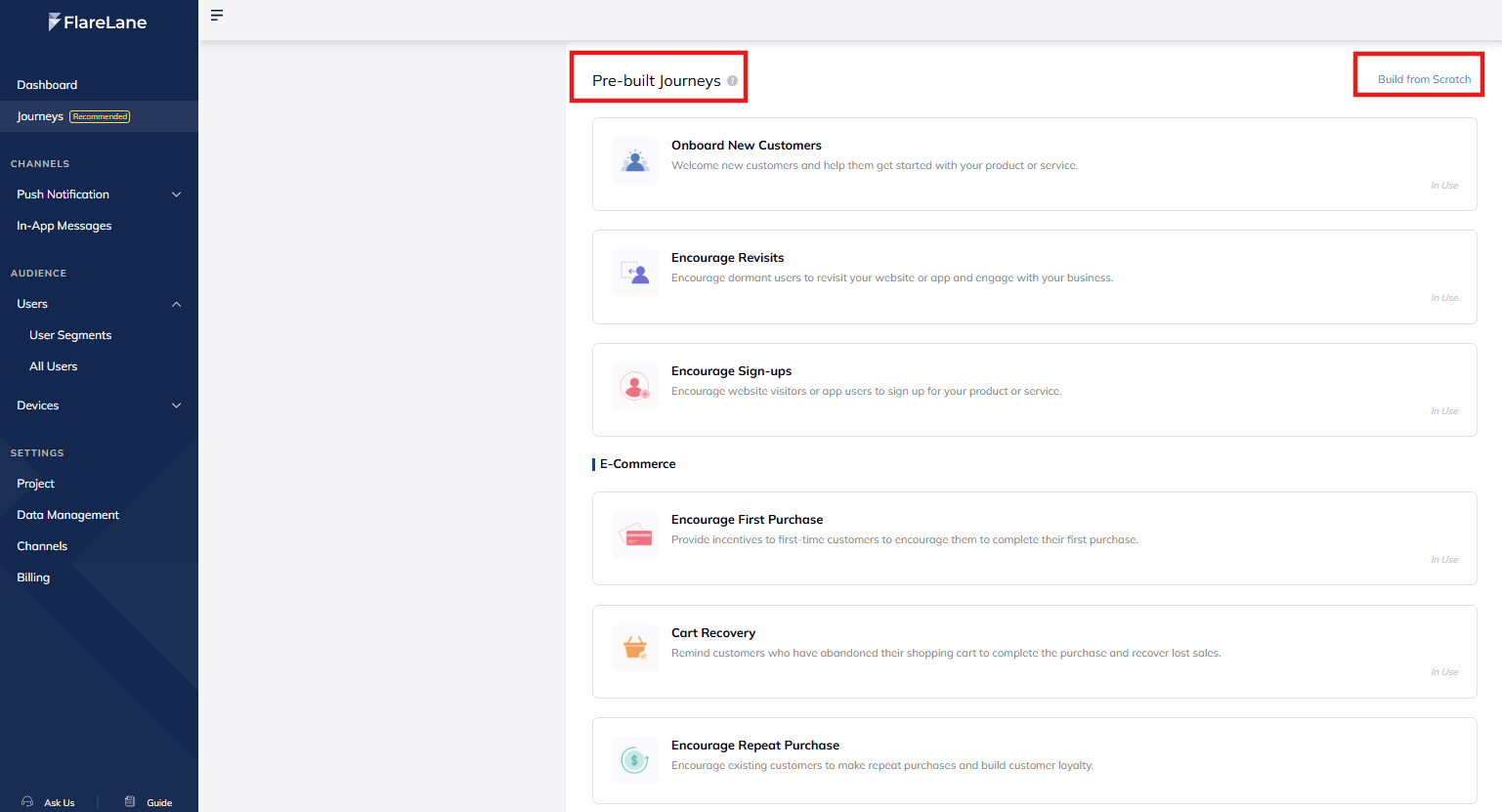This screenshot has height=812, width=1502.
Task: Click In Use label on Encourage Revisits
Action: tap(1444, 298)
